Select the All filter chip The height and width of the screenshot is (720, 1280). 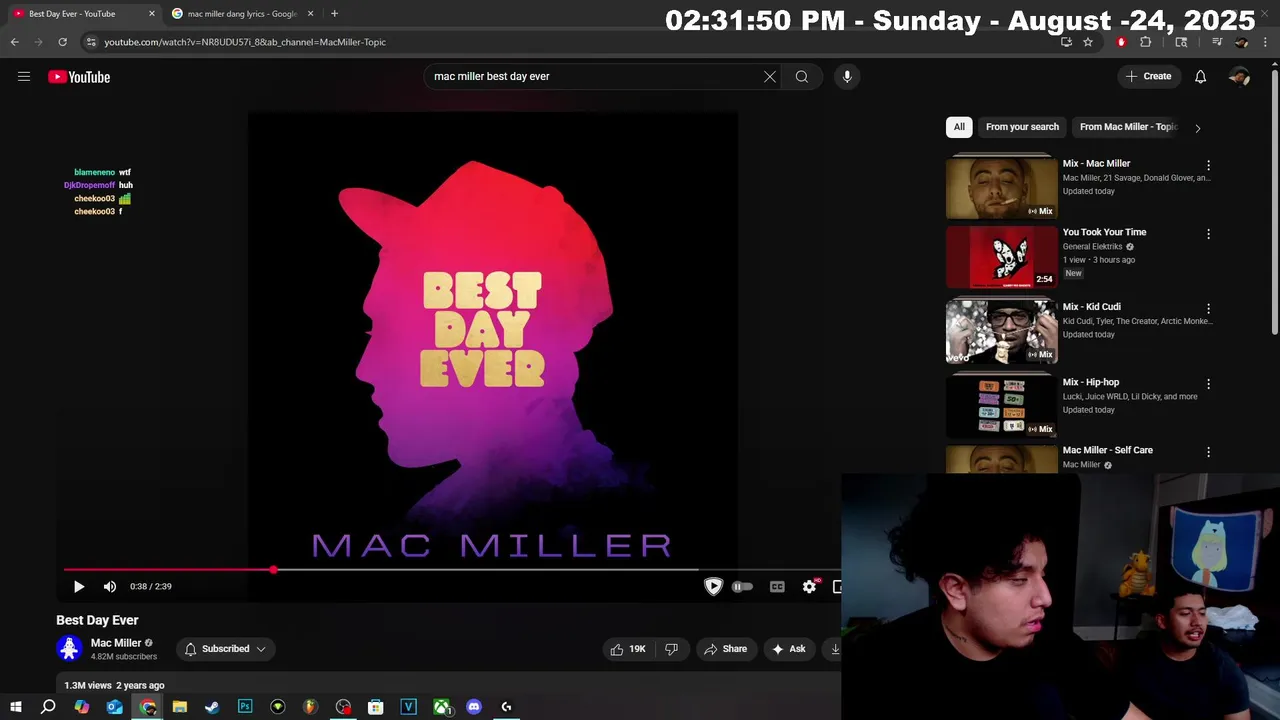pyautogui.click(x=959, y=127)
